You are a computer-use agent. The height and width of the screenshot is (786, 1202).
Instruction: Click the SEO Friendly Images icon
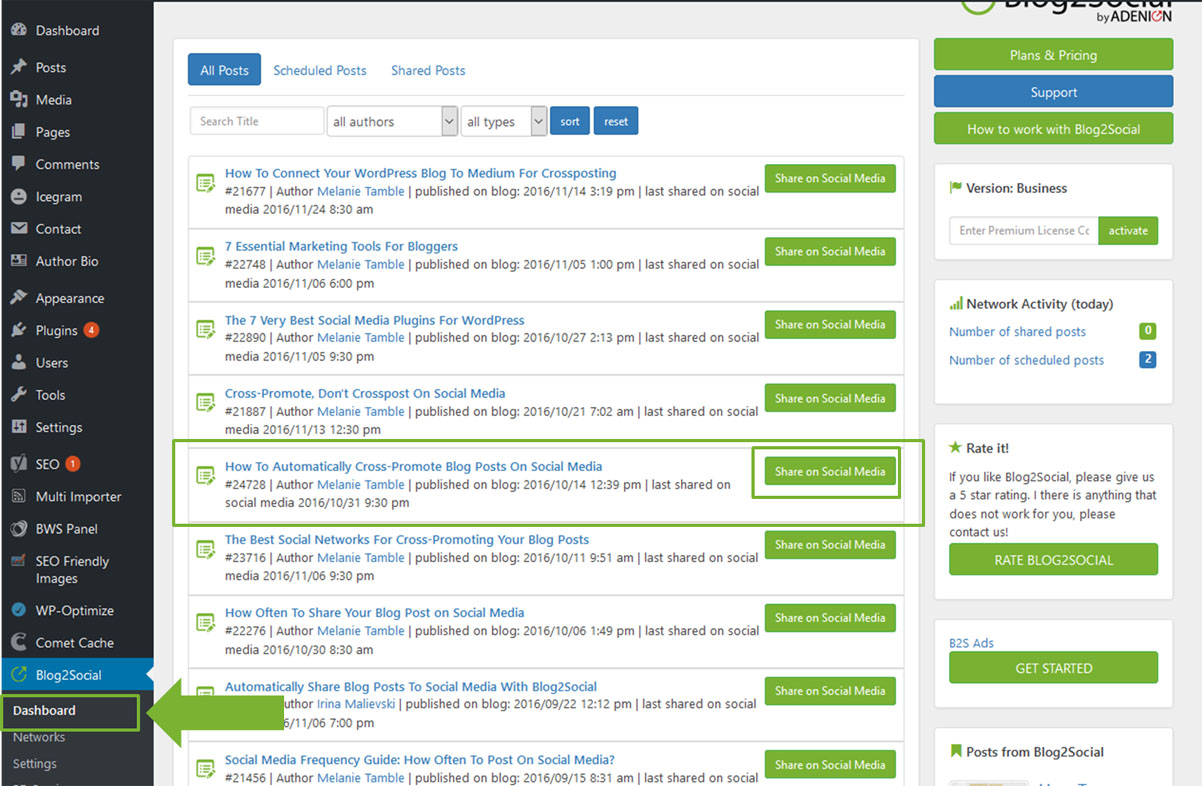click(18, 562)
